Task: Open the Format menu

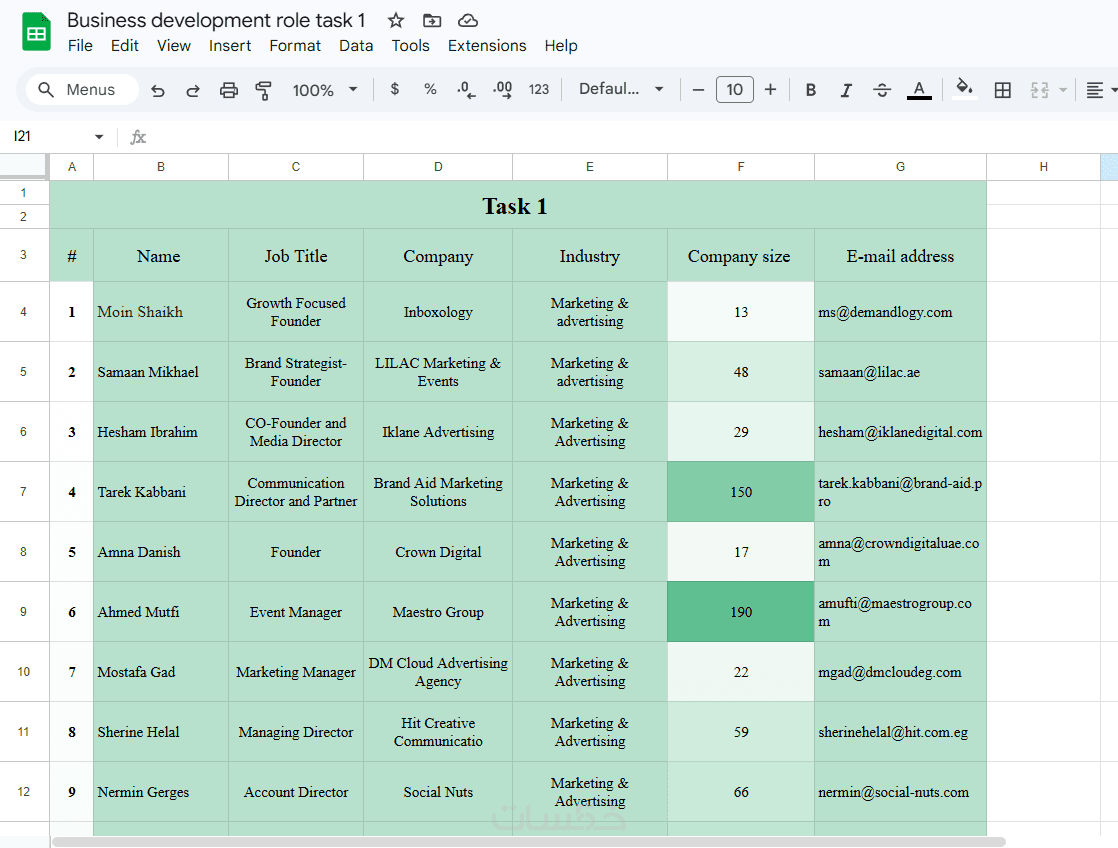Action: point(295,46)
